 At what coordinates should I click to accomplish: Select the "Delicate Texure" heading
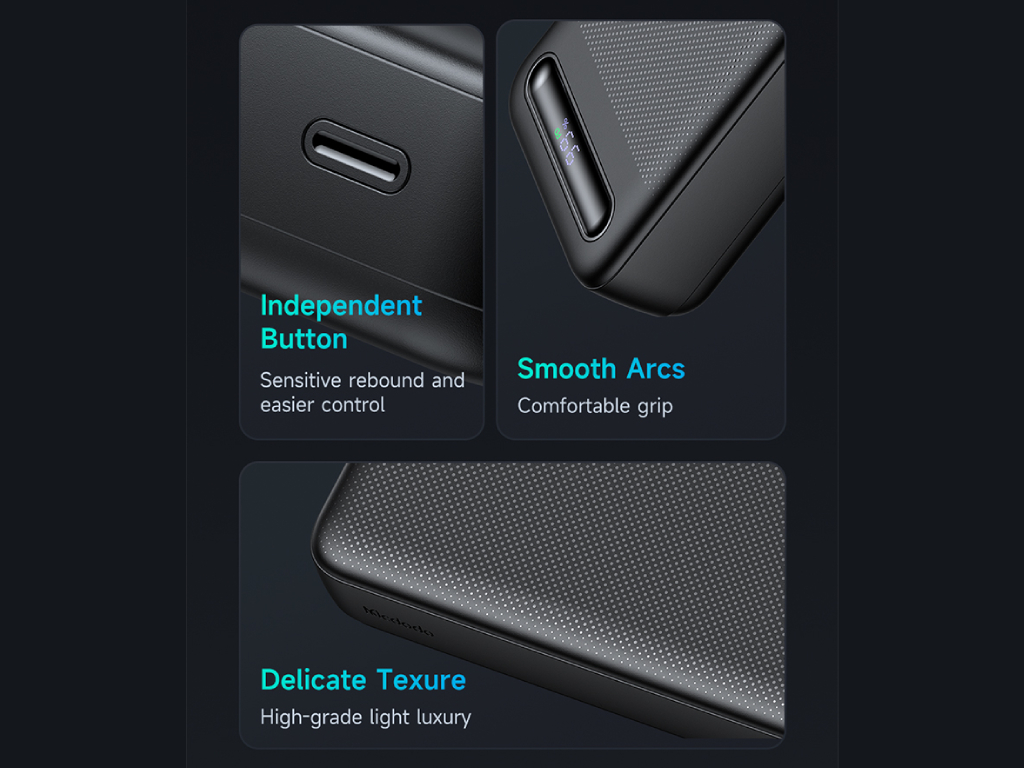point(363,680)
